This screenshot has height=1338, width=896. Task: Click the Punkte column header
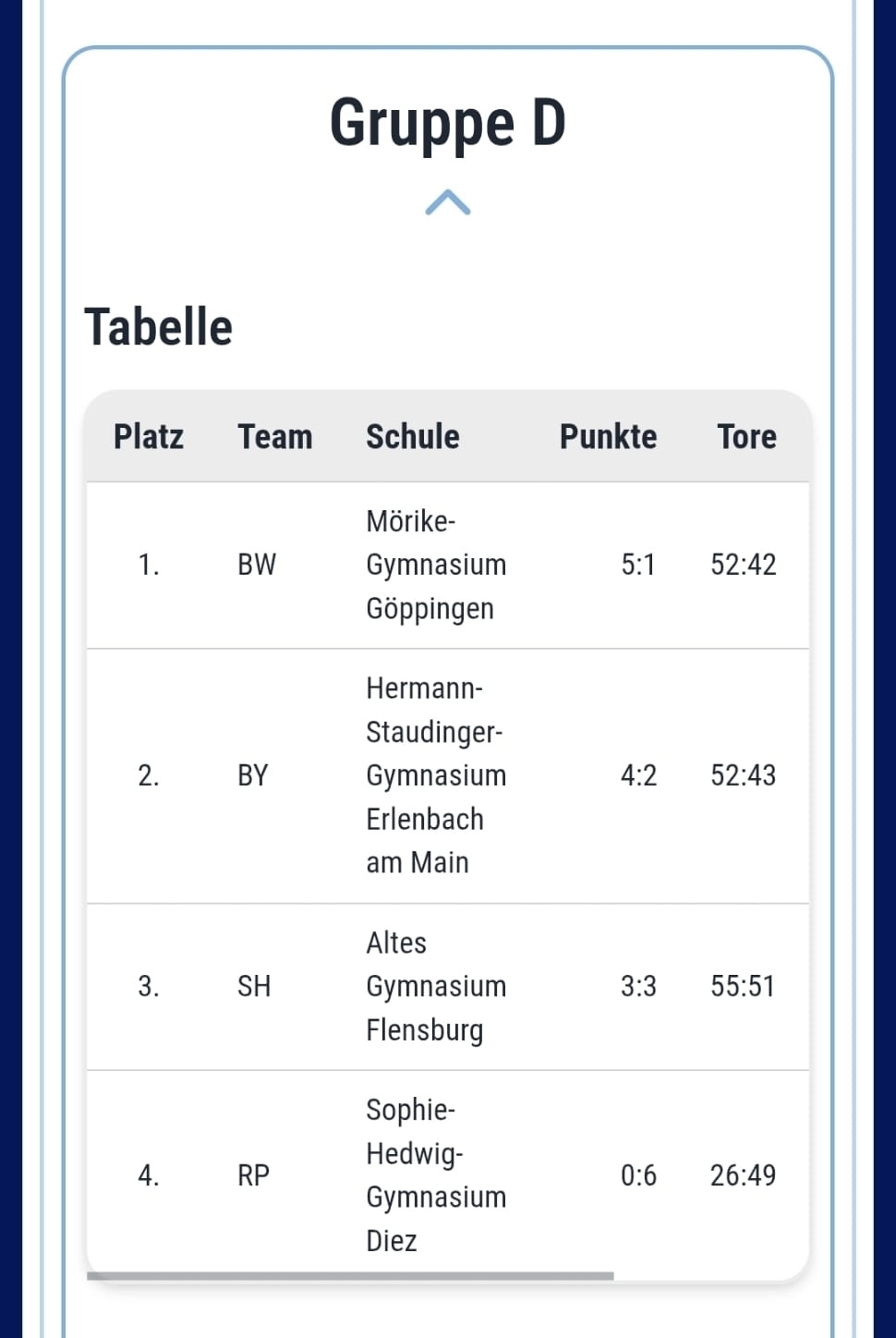[608, 436]
